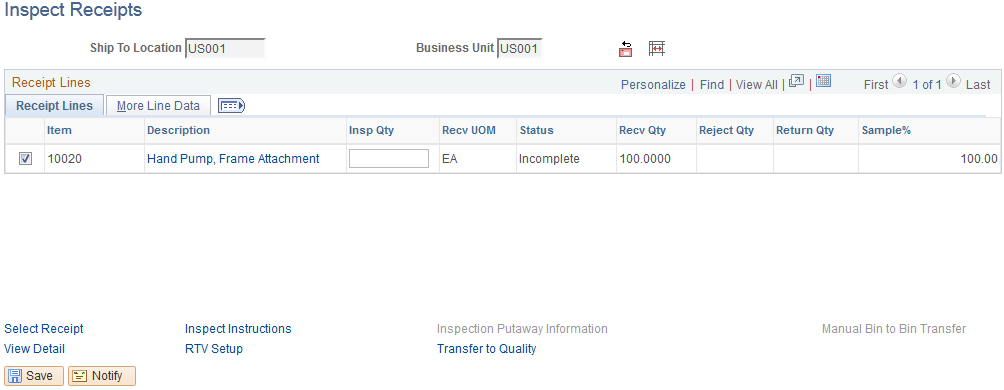Toggle checkbox for item 10020

[x=25, y=159]
